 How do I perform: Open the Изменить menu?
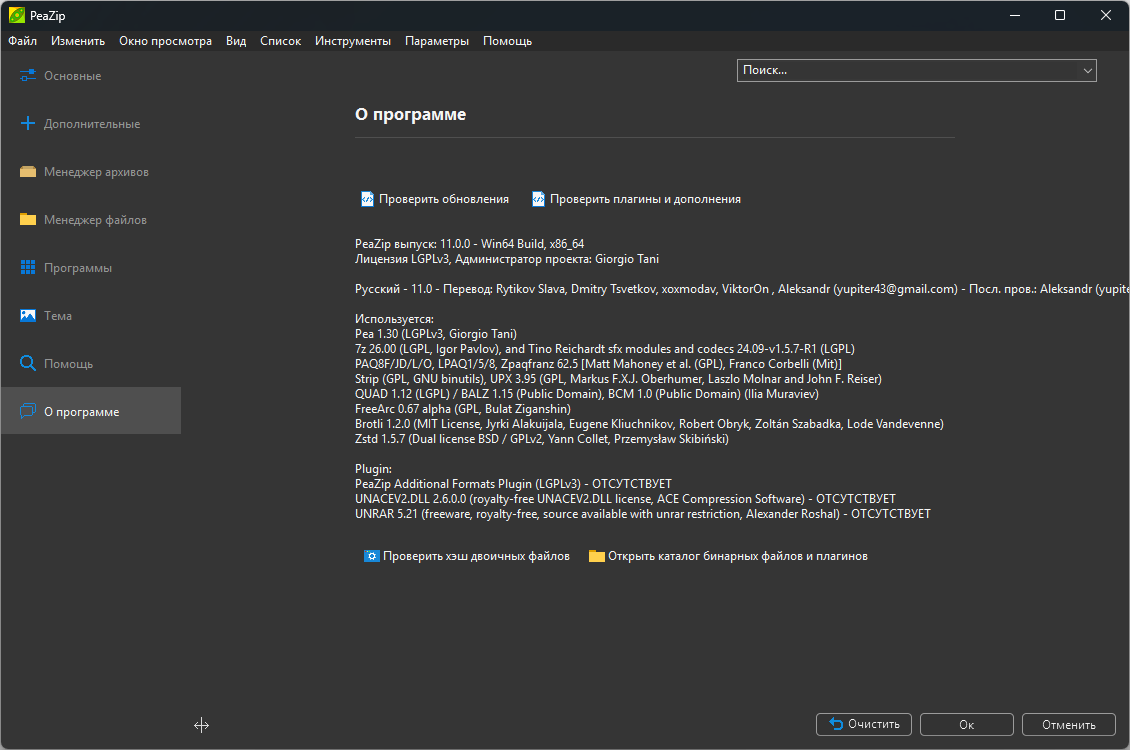pyautogui.click(x=78, y=41)
